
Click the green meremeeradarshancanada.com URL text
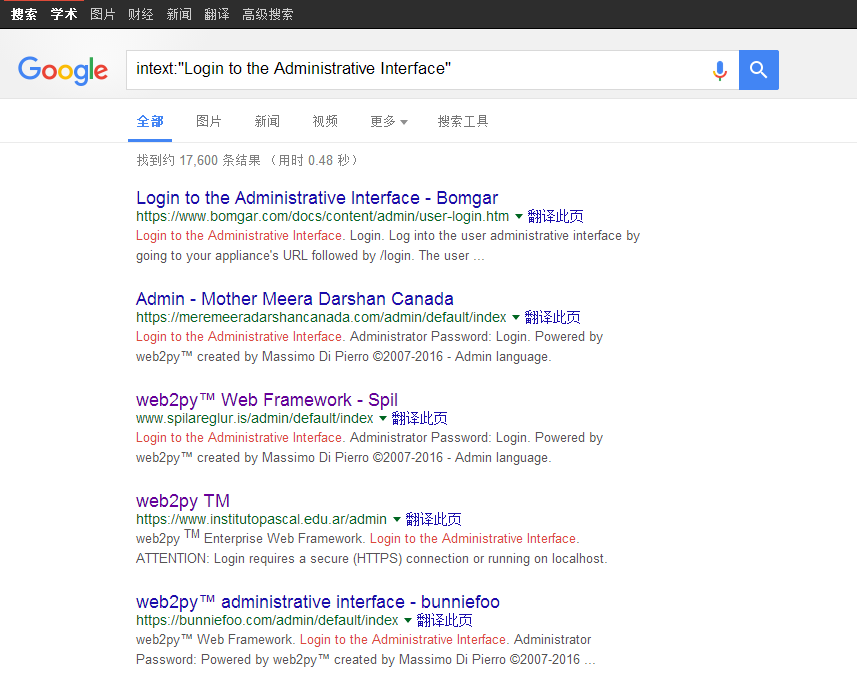pyautogui.click(x=321, y=318)
